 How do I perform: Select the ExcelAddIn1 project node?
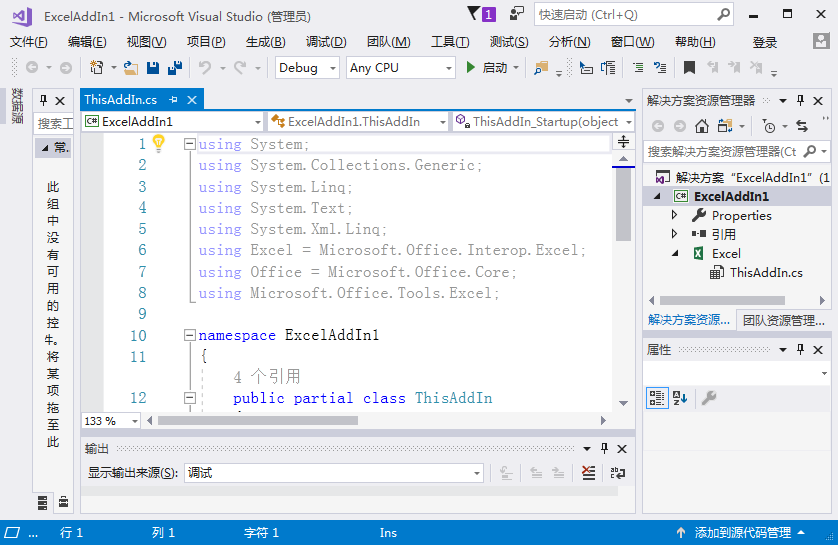tap(731, 196)
